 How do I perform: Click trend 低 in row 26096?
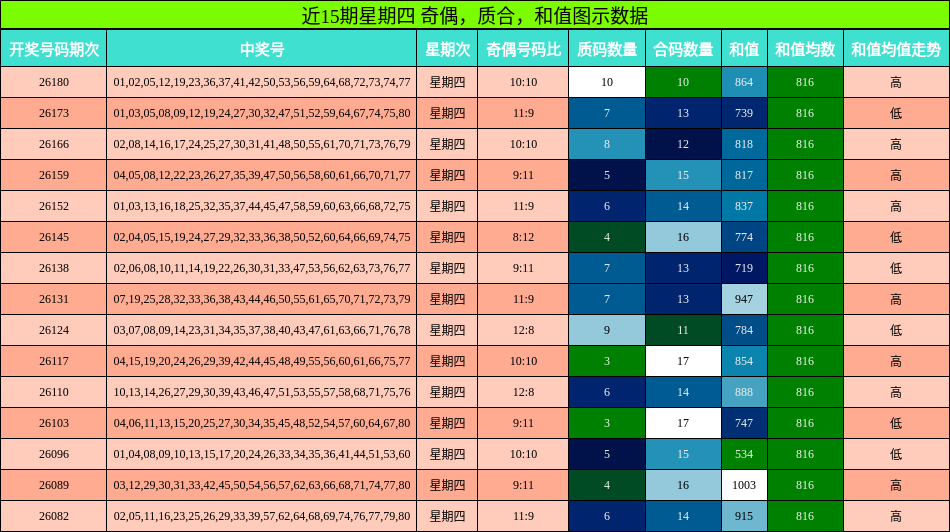point(896,454)
